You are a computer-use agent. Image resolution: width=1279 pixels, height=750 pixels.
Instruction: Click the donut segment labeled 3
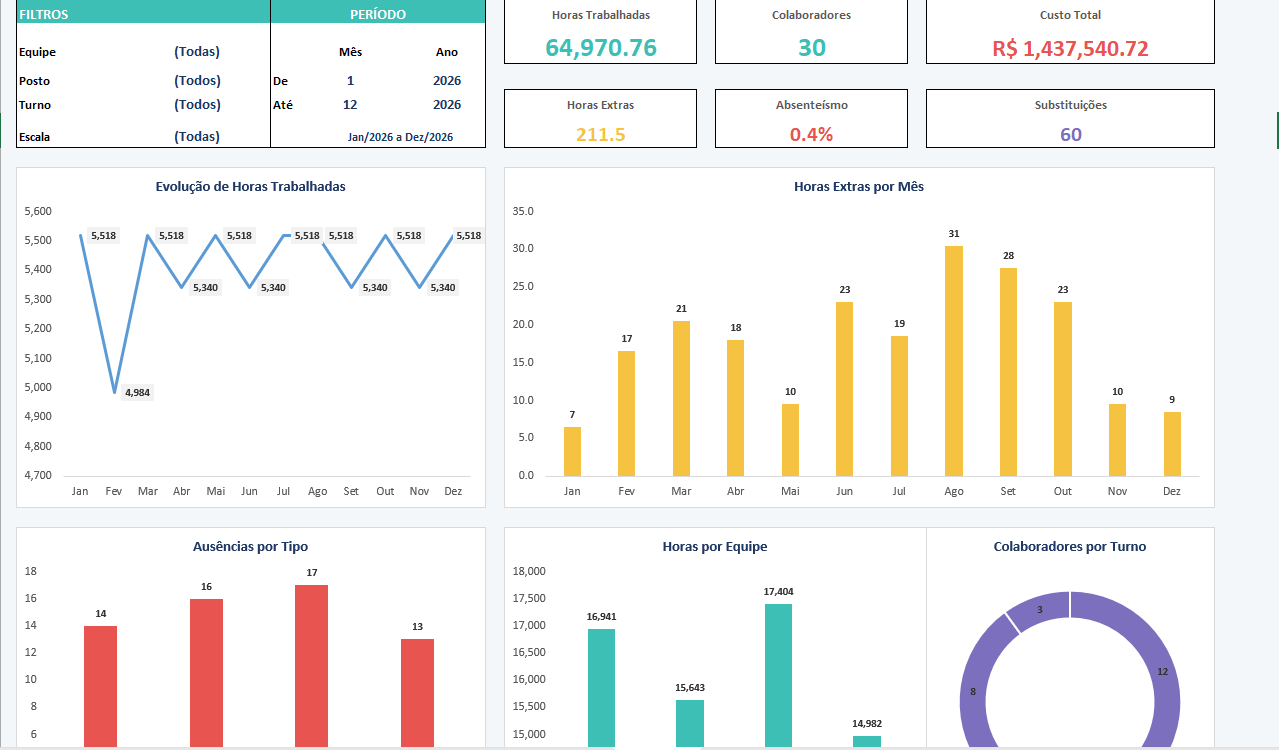pyautogui.click(x=1040, y=609)
